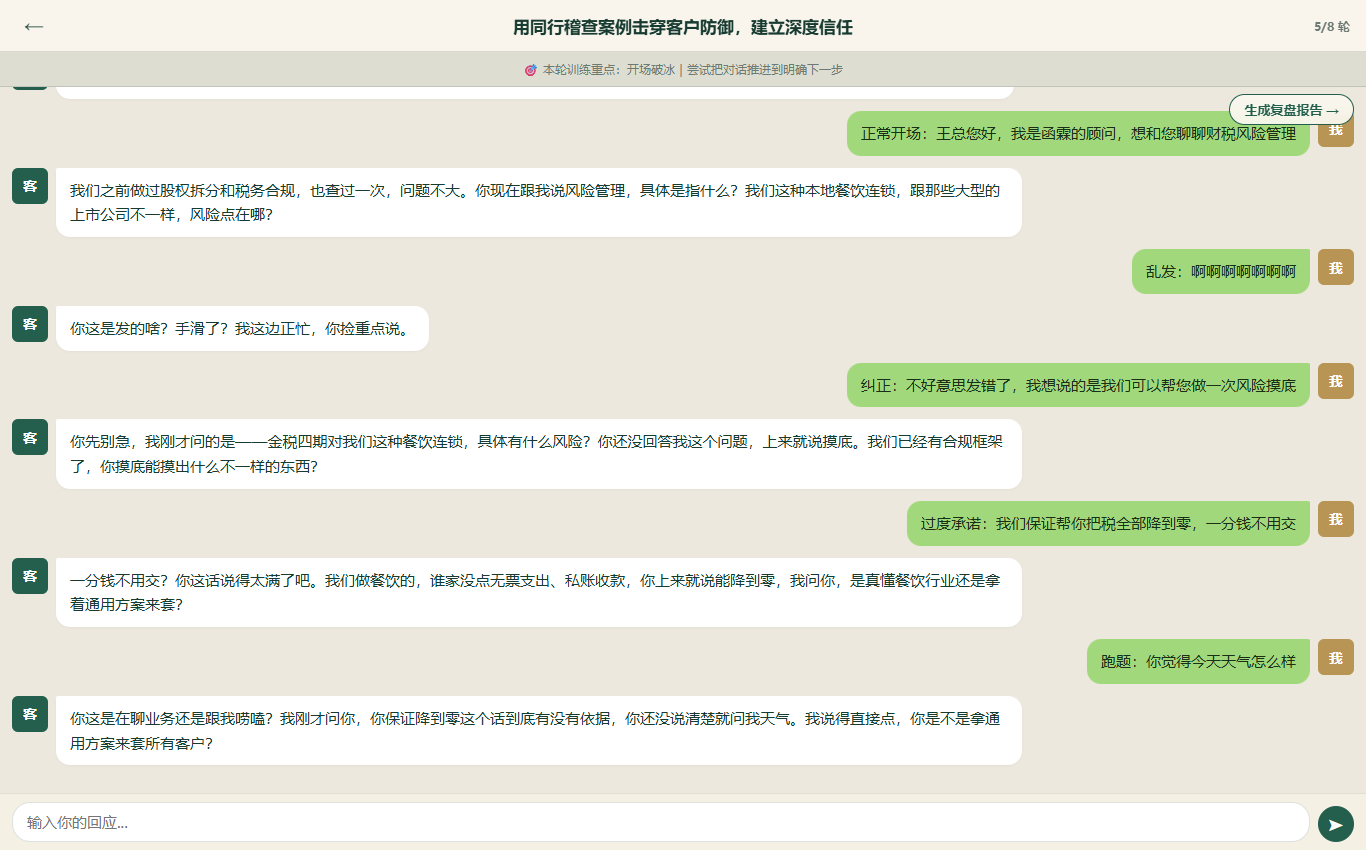Click the message starting 纠正：不好意思发错了
The image size is (1366, 850).
pyautogui.click(x=1078, y=385)
